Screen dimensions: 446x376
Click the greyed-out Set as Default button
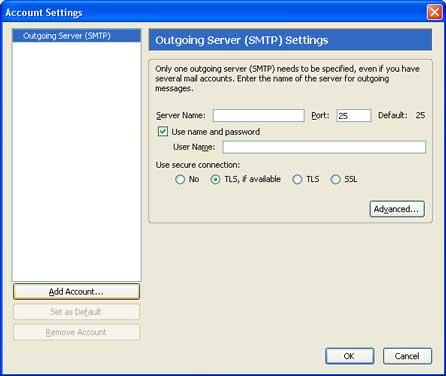coord(76,312)
